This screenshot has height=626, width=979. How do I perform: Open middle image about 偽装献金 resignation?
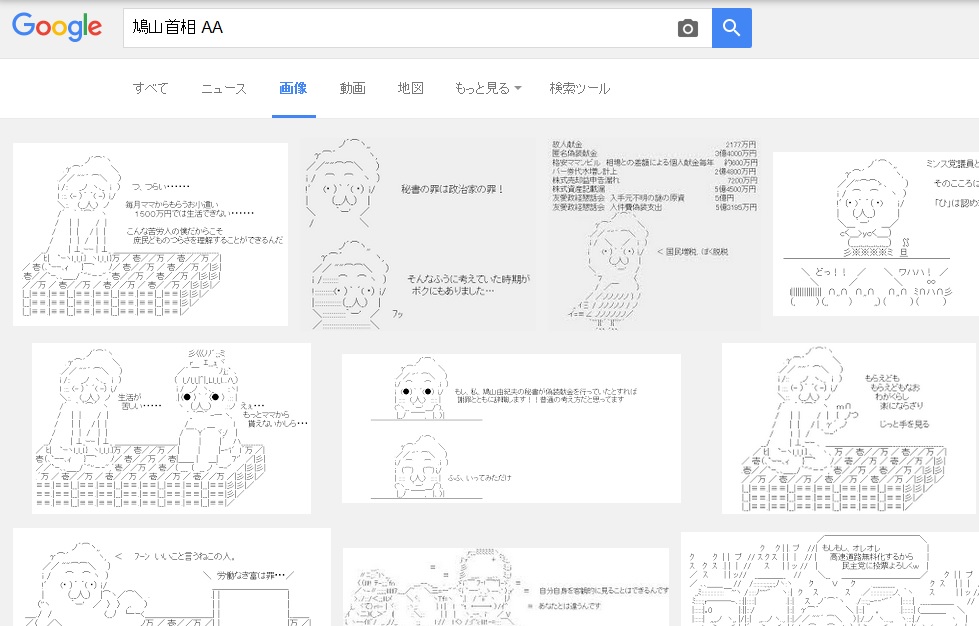pyautogui.click(x=511, y=428)
